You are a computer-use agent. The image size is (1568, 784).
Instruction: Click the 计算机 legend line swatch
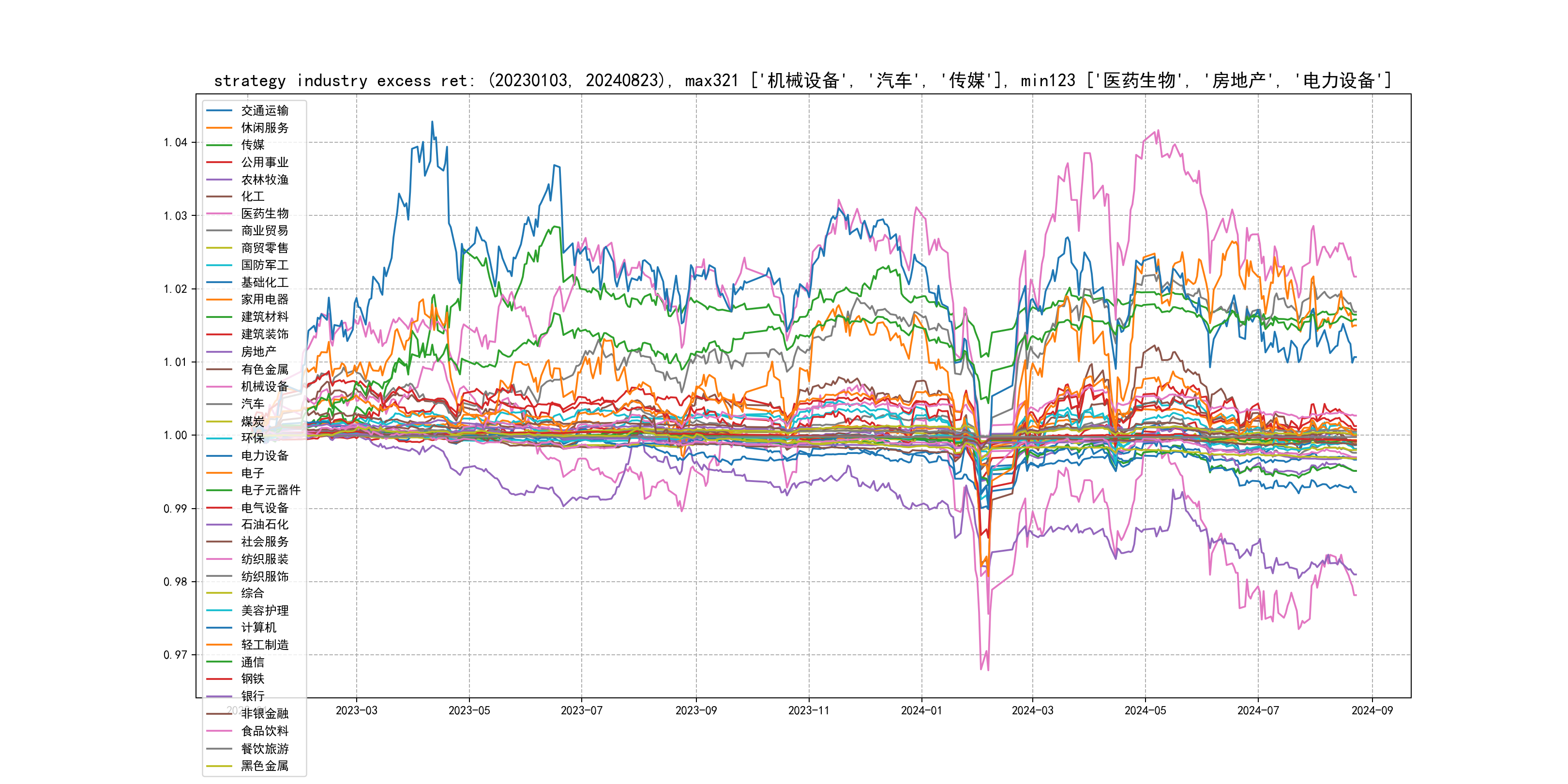(x=219, y=628)
